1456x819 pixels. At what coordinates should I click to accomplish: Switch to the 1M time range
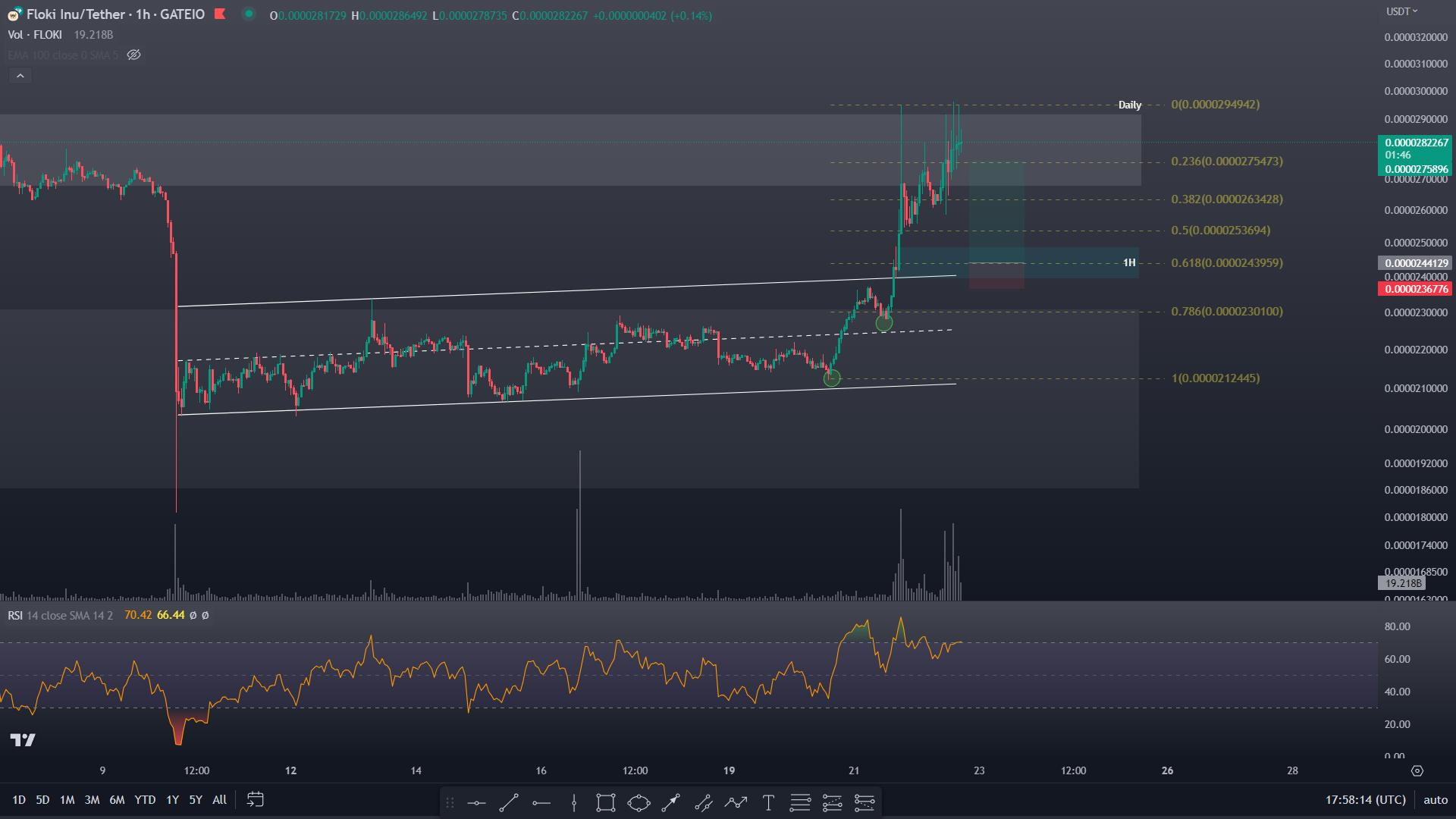[x=67, y=799]
